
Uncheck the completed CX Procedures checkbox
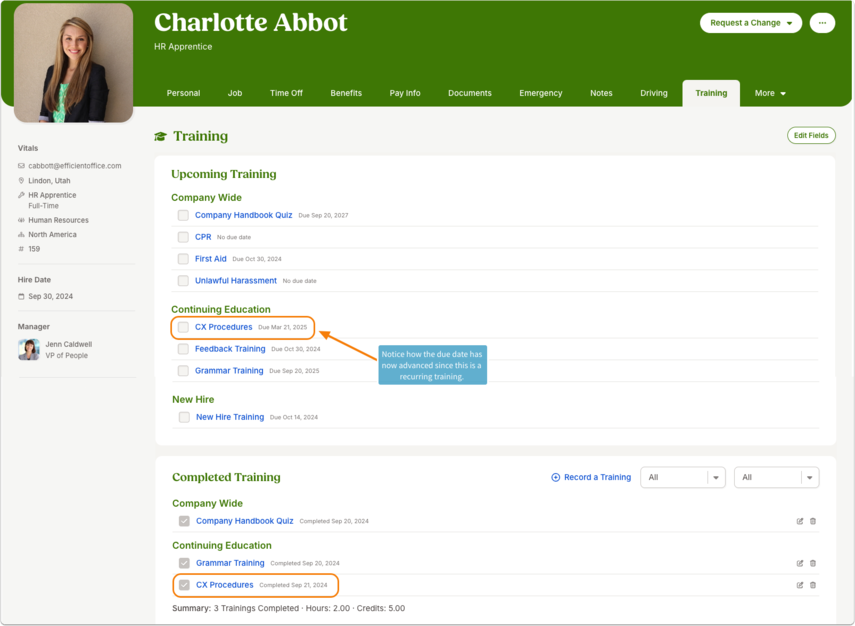[184, 585]
